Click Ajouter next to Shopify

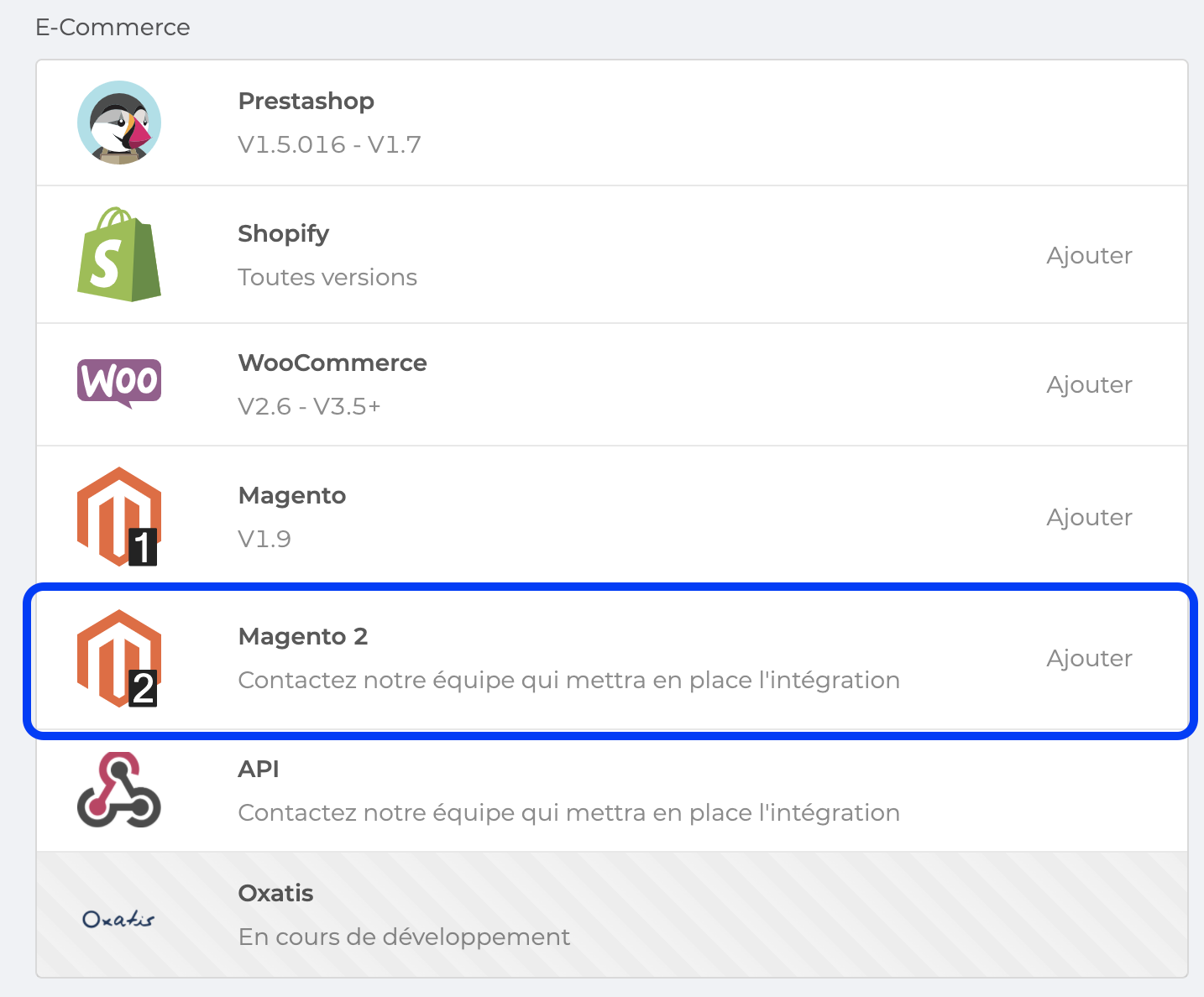point(1089,254)
